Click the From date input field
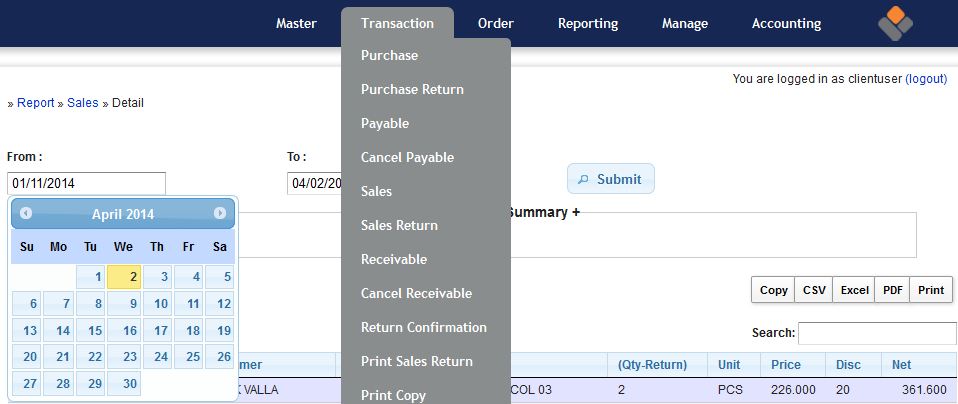 [x=86, y=183]
